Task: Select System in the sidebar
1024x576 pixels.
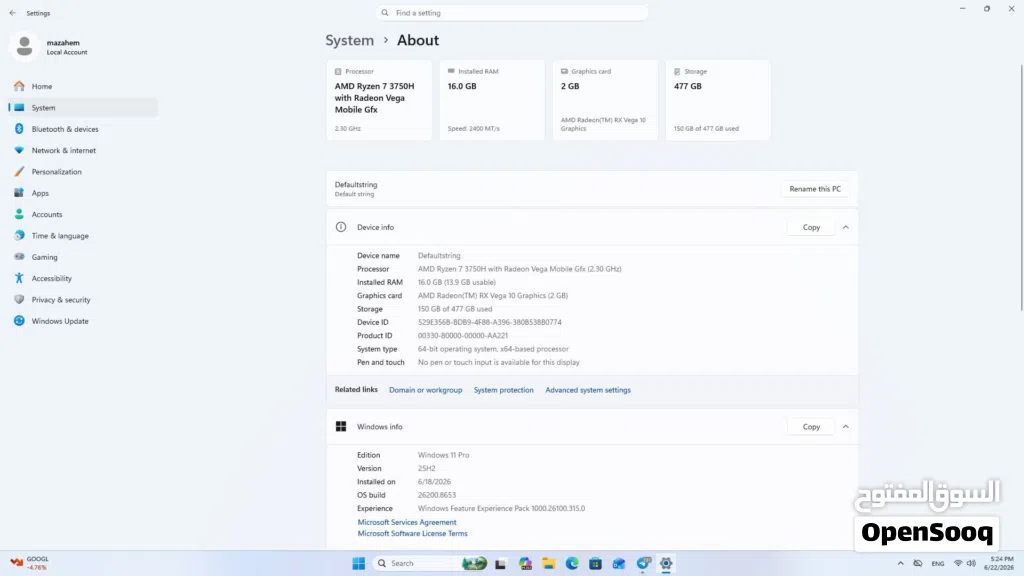Action: (x=83, y=108)
